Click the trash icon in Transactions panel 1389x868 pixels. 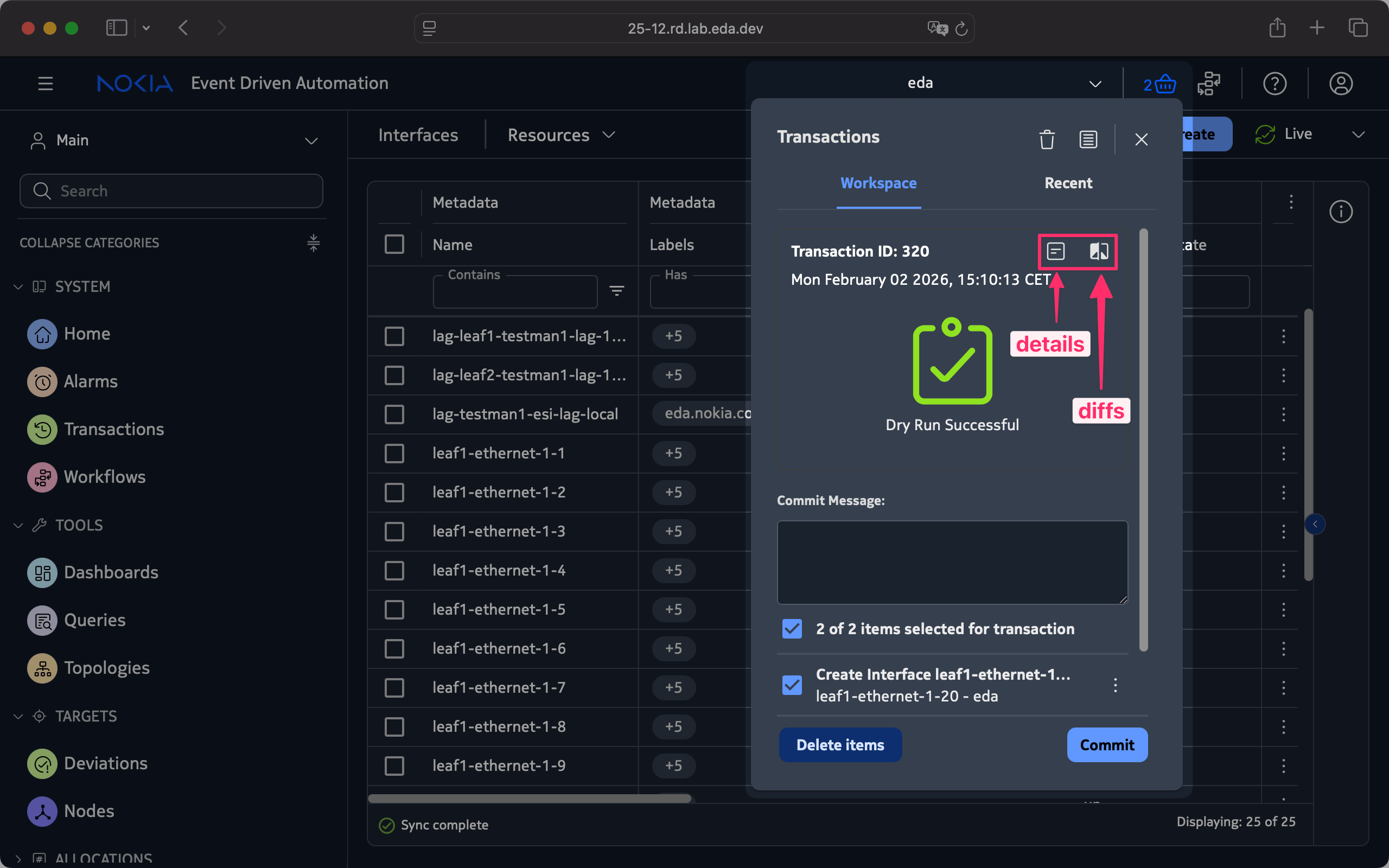pyautogui.click(x=1046, y=139)
